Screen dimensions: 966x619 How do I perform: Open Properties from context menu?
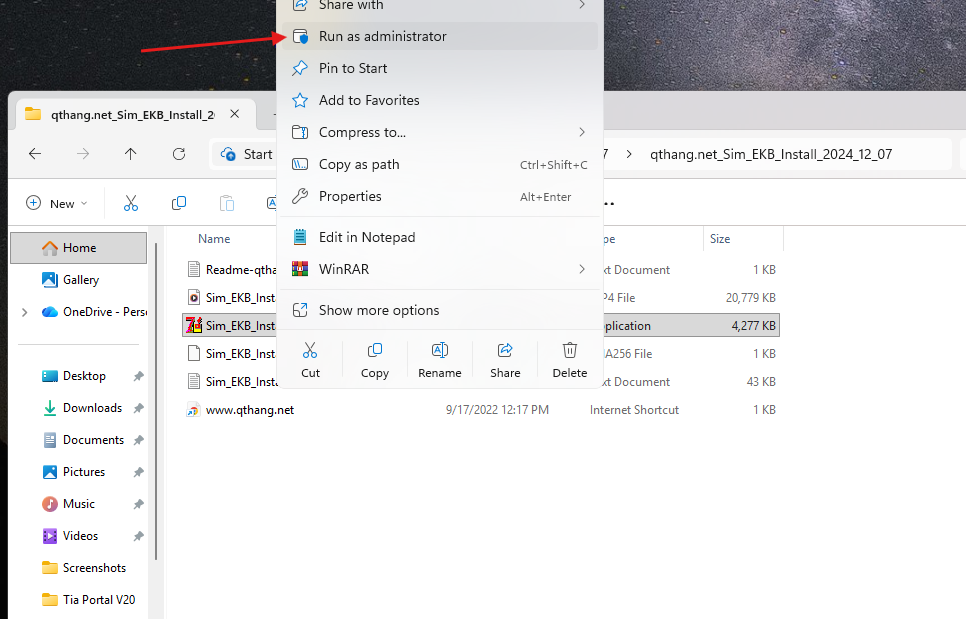(350, 196)
